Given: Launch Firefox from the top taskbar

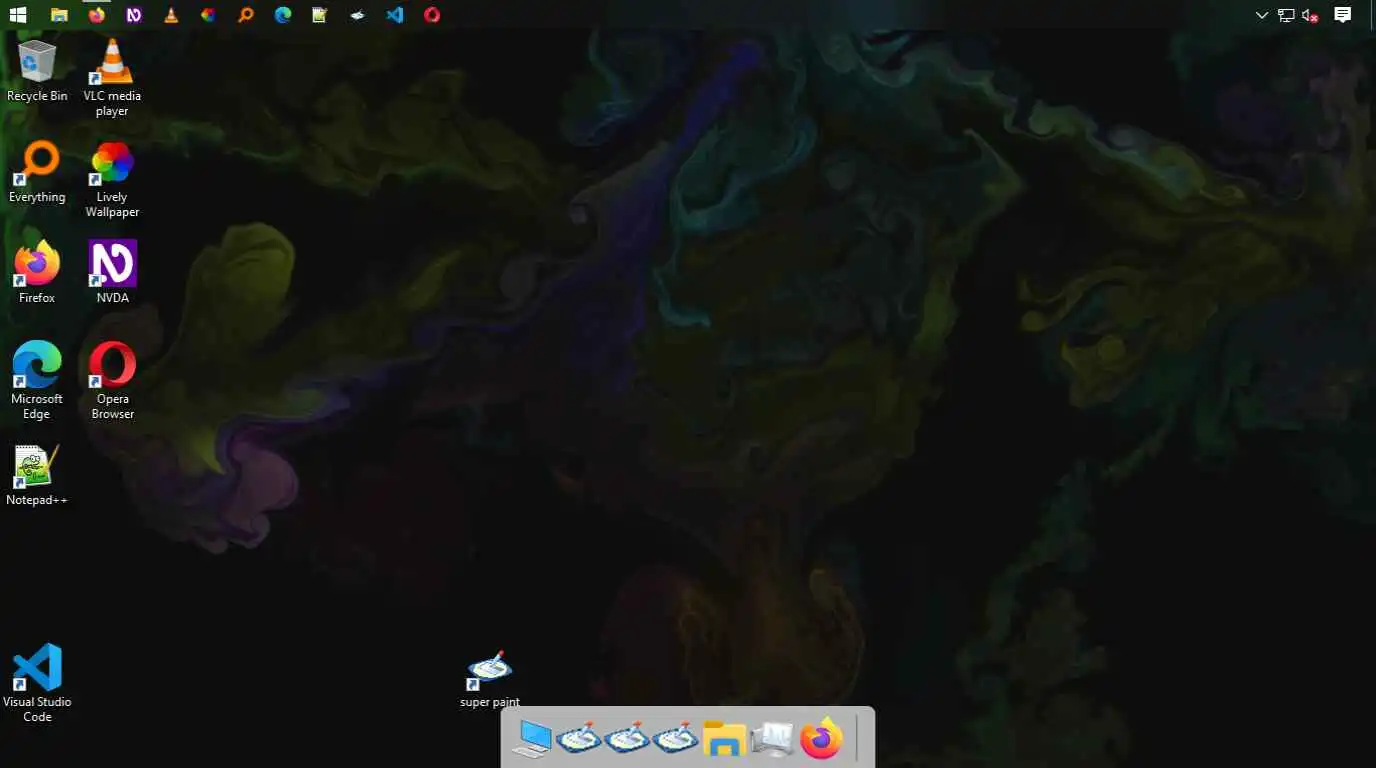Looking at the screenshot, I should click(97, 15).
